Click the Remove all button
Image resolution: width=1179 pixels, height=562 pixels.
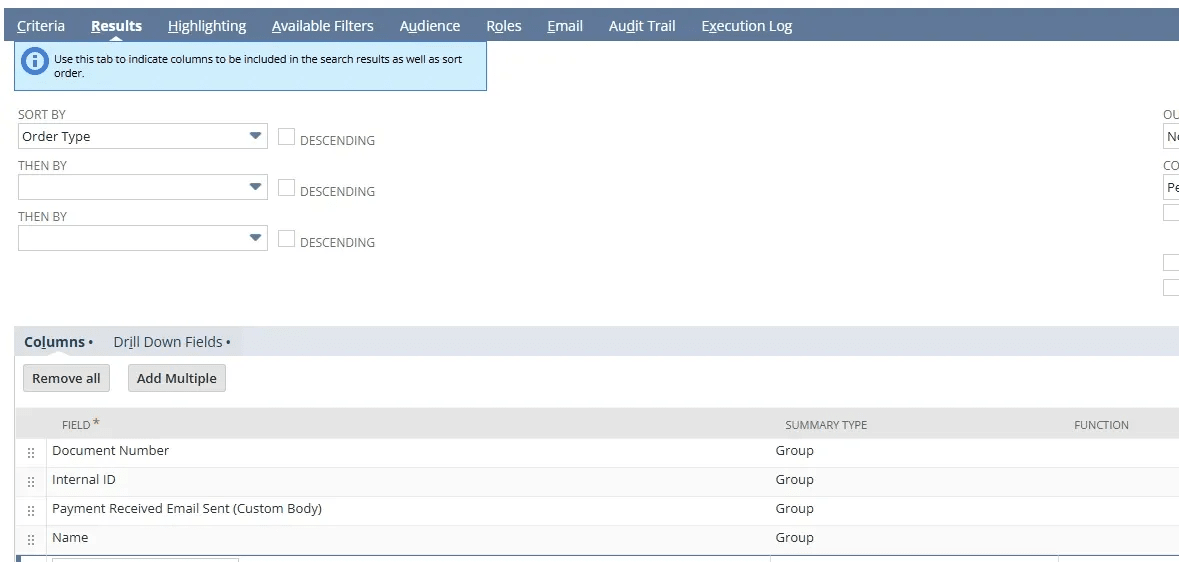66,378
